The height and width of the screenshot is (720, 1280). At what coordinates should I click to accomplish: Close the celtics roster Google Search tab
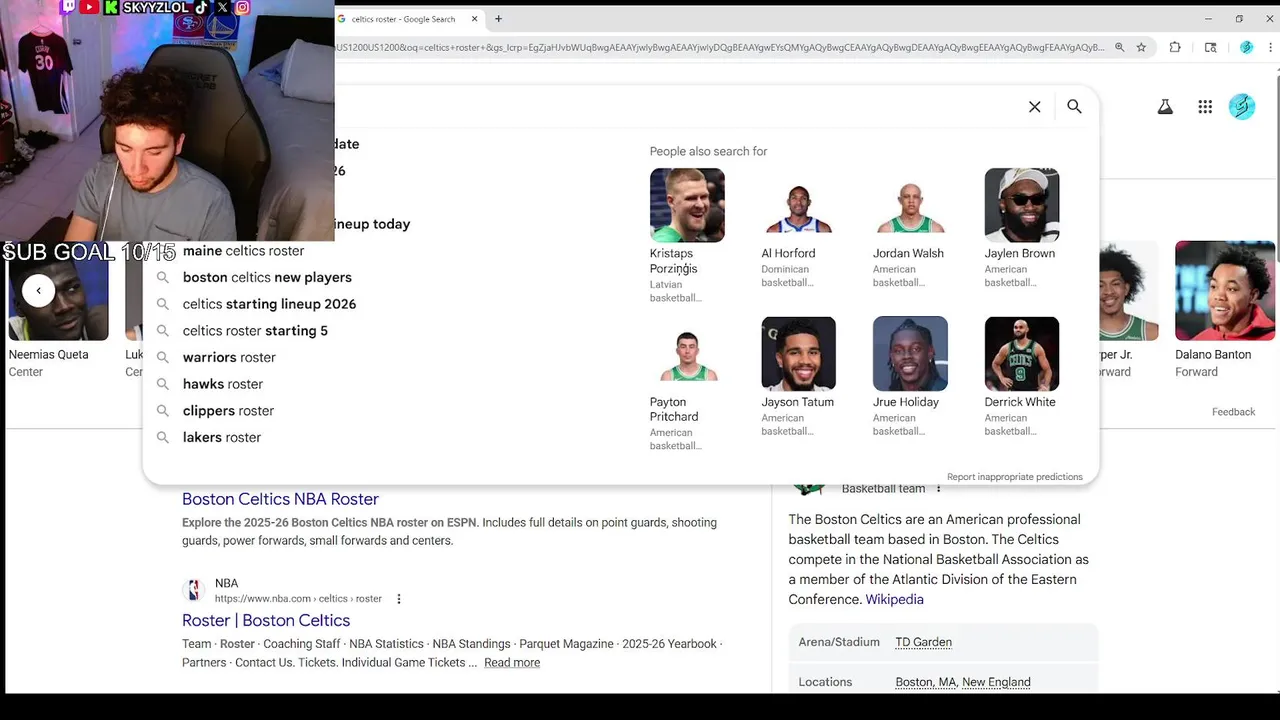474,19
